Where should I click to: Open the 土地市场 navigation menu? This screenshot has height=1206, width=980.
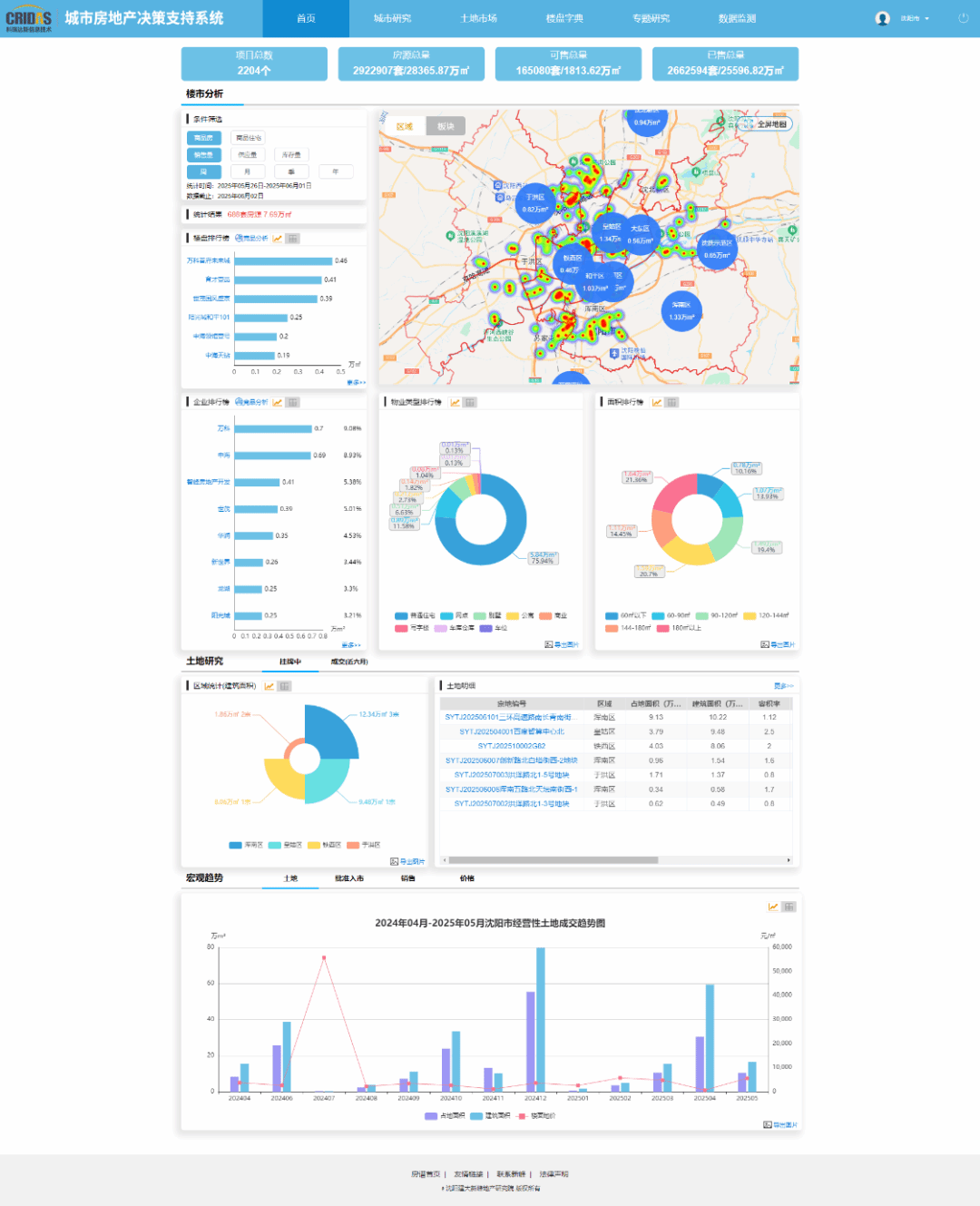tap(478, 18)
